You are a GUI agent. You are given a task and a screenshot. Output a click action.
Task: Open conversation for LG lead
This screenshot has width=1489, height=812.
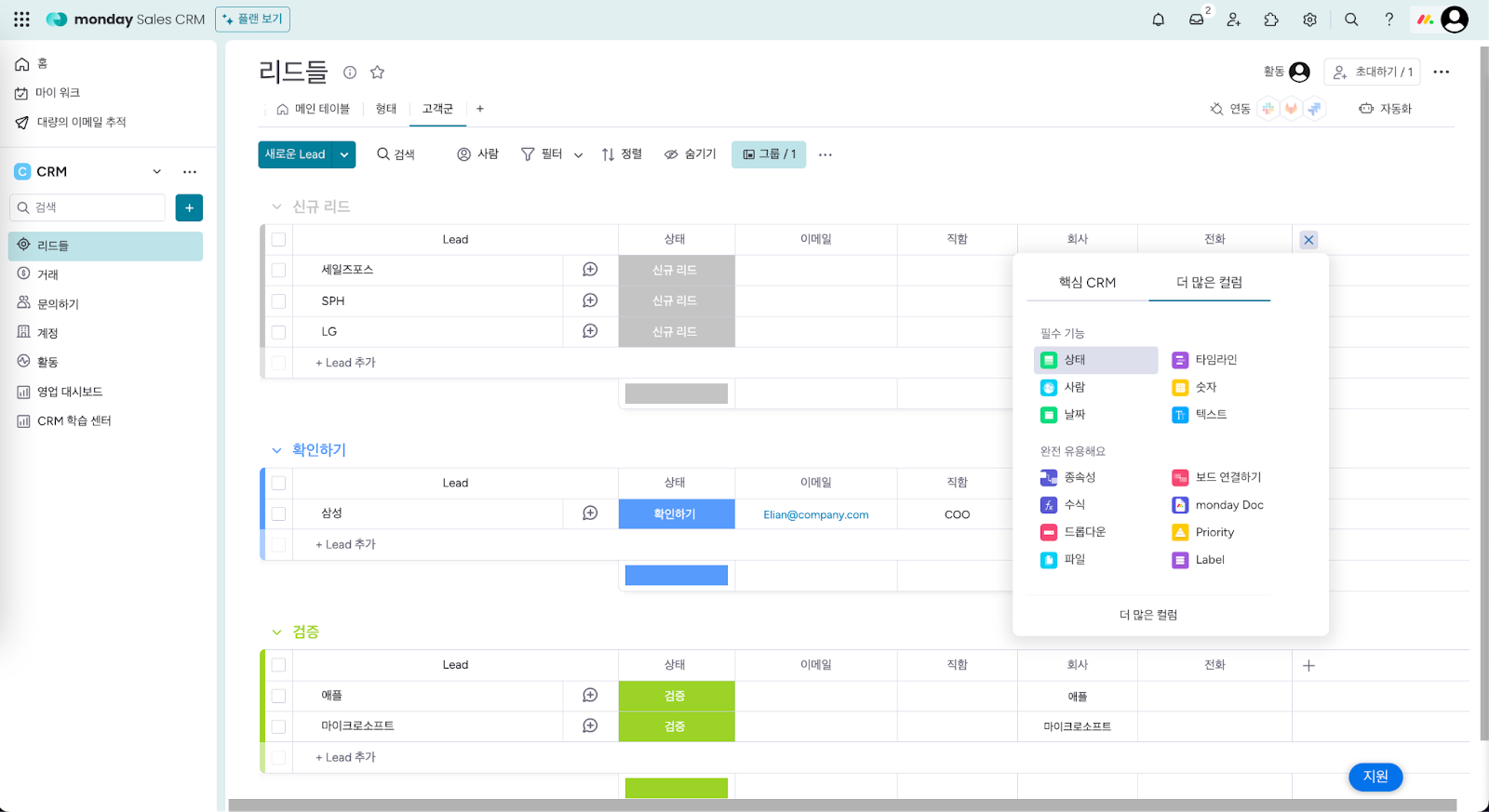tap(590, 331)
